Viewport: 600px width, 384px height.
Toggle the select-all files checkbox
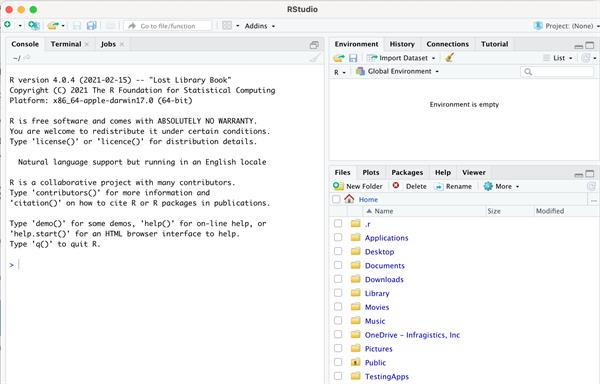(x=336, y=199)
